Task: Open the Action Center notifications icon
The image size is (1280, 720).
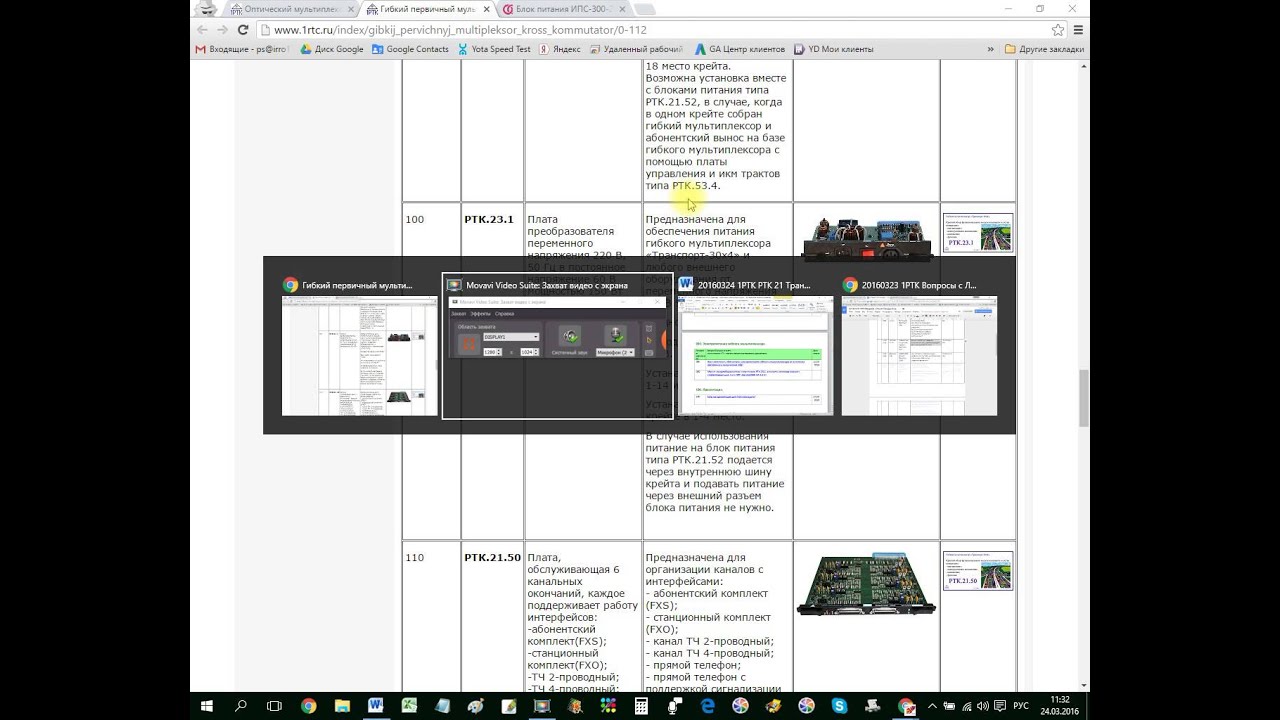Action: pos(1000,706)
